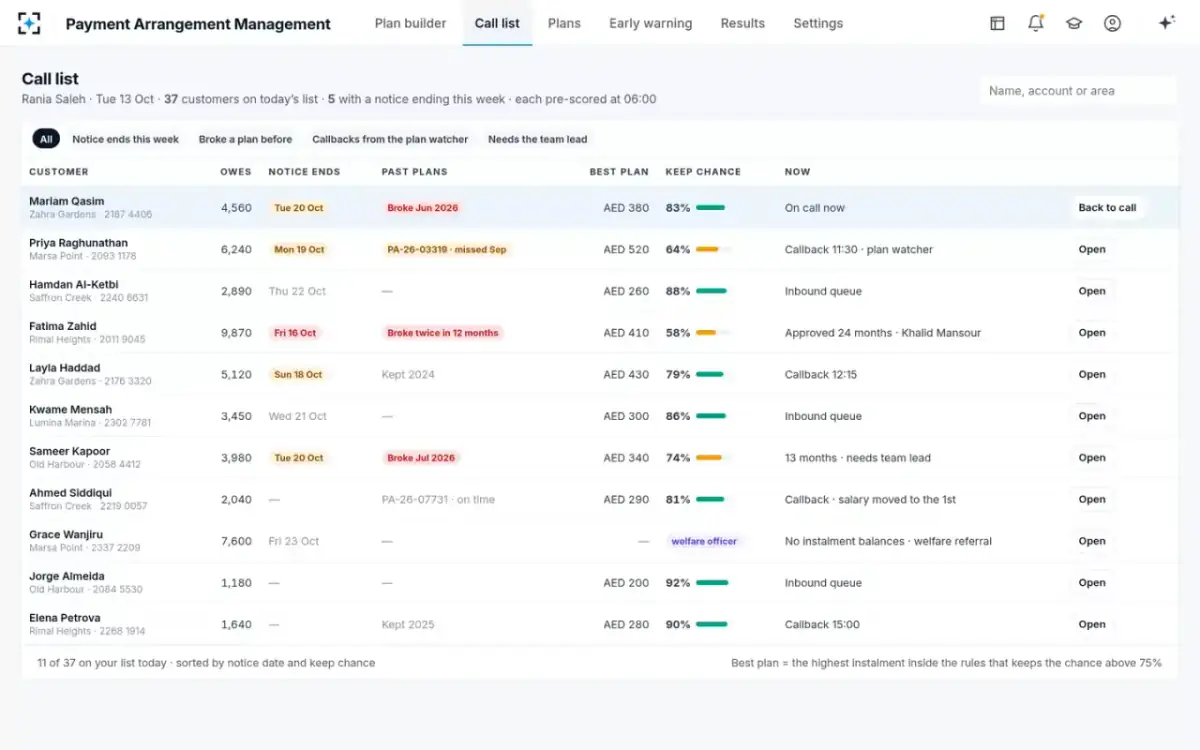Click Broke twice in 12 months badge
Image resolution: width=1200 pixels, height=750 pixels.
442,333
